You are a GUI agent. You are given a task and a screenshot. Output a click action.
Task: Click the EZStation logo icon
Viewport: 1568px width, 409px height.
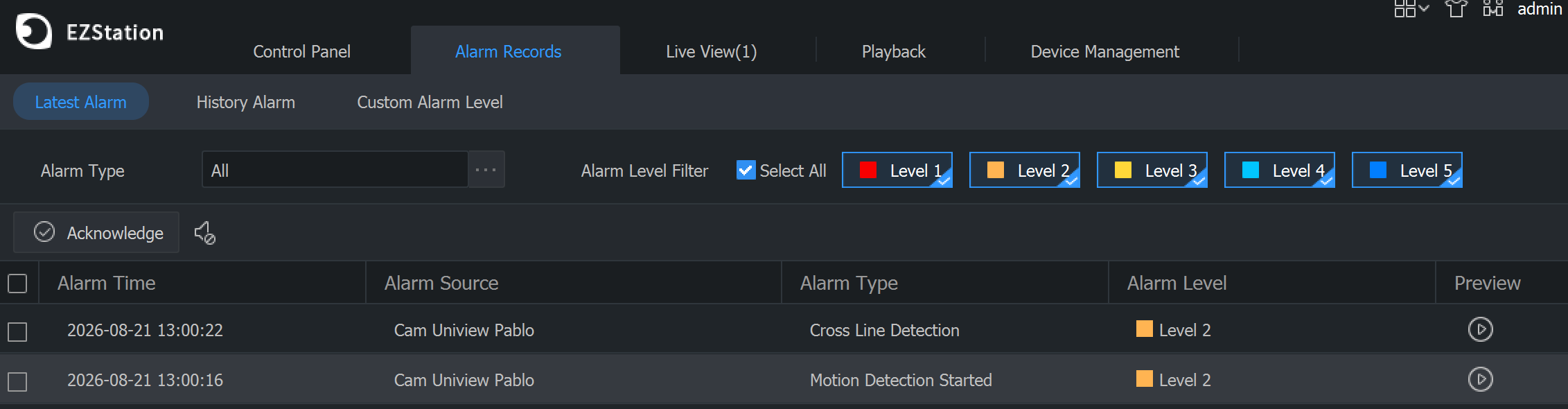(33, 31)
